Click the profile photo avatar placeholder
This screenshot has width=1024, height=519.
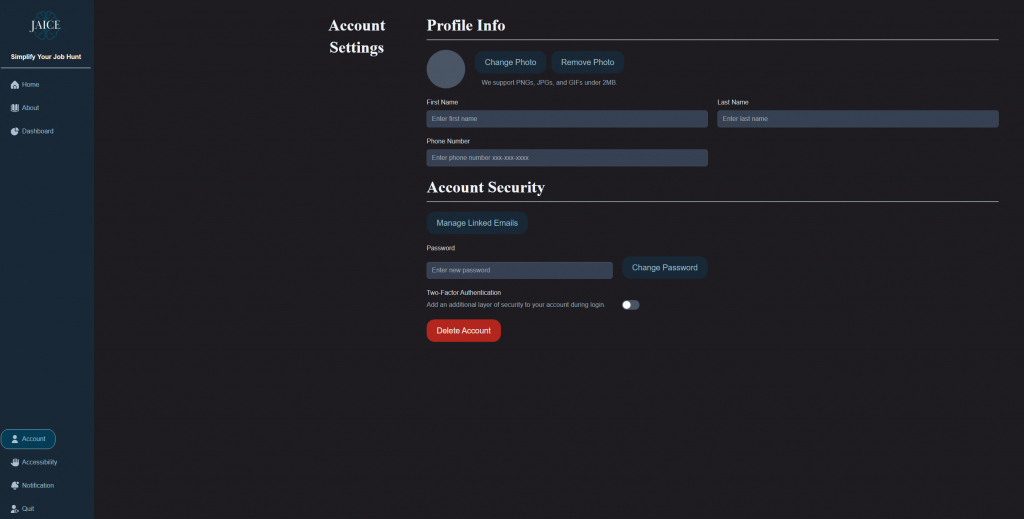pos(446,69)
